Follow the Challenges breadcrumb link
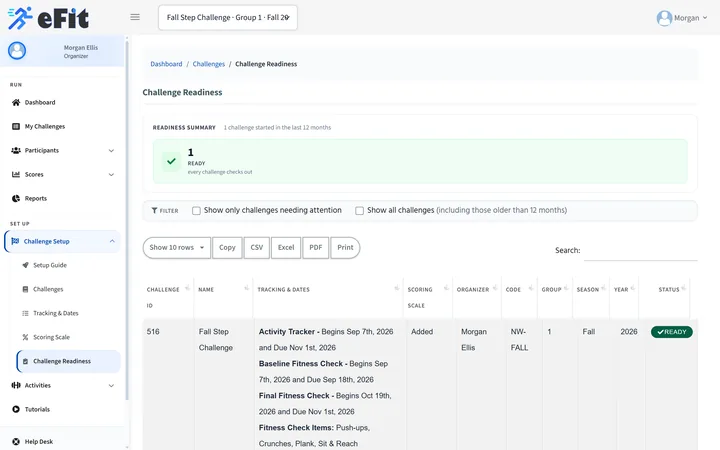This screenshot has width=720, height=450. (x=209, y=64)
